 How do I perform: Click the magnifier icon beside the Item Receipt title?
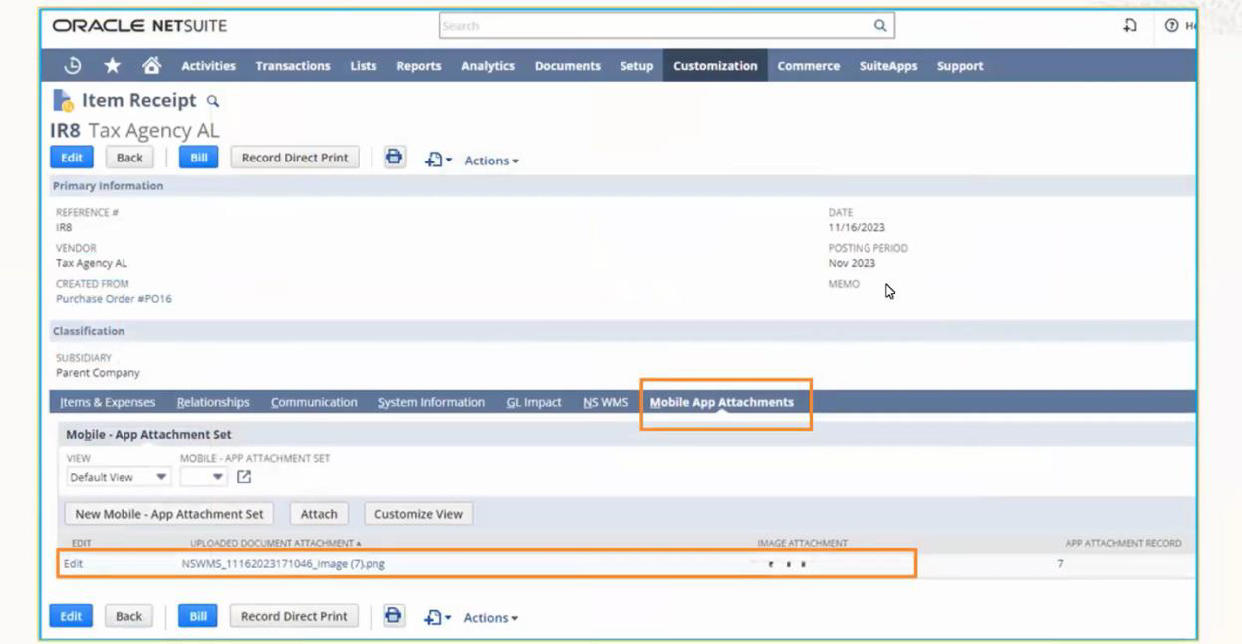pos(212,101)
